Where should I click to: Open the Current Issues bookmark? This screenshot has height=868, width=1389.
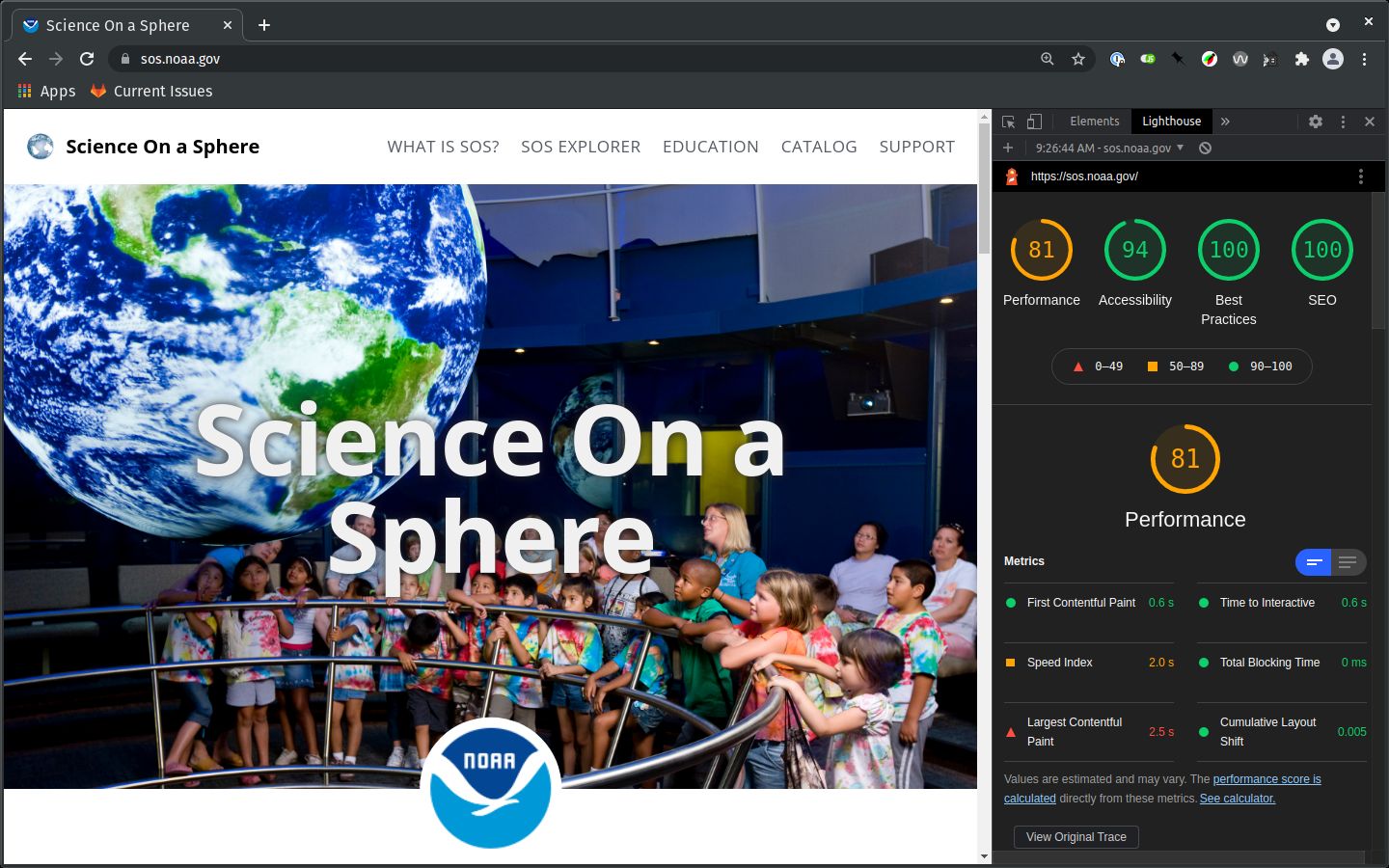tap(151, 91)
